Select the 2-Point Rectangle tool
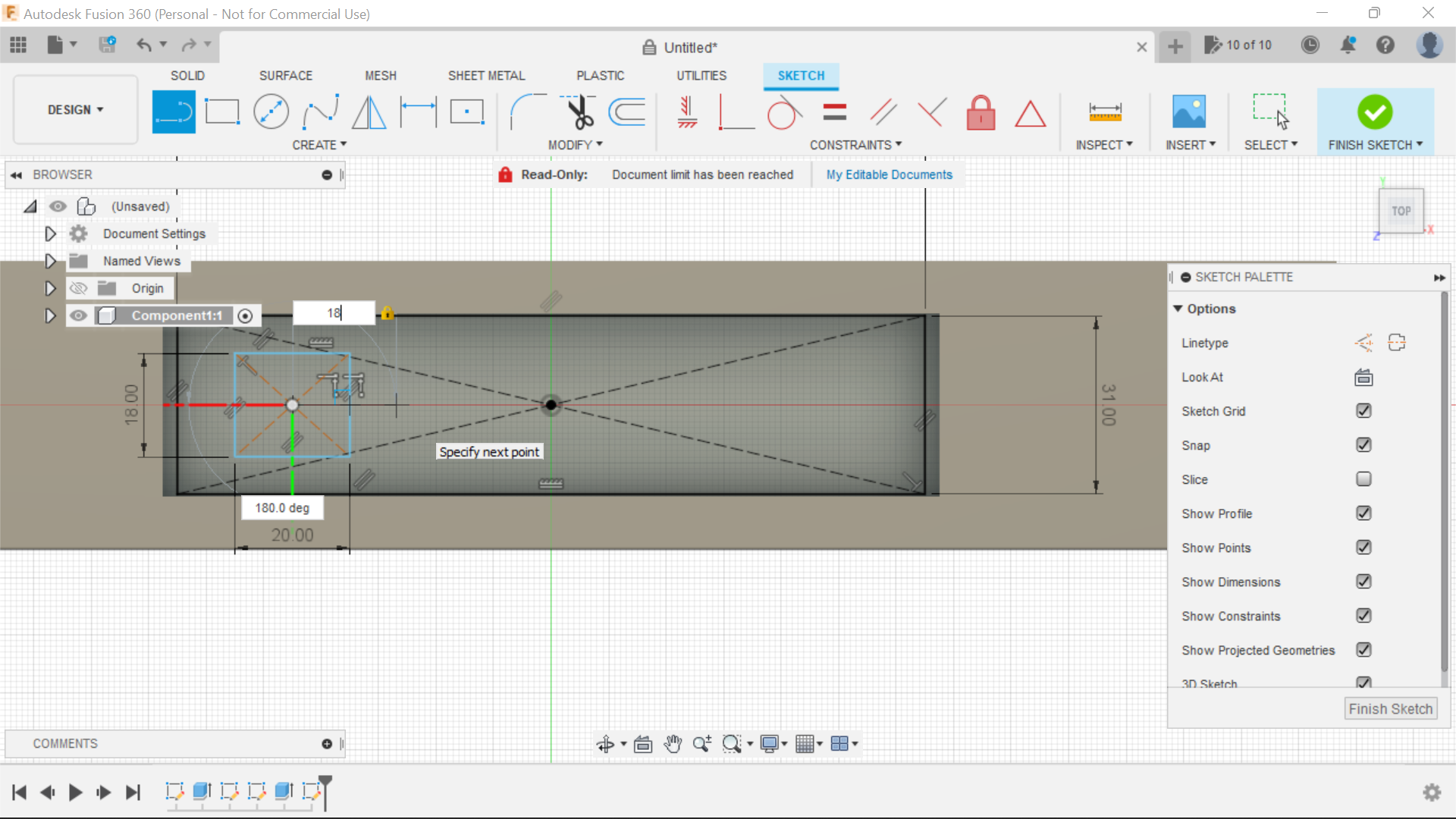This screenshot has height=819, width=1456. pyautogui.click(x=222, y=111)
